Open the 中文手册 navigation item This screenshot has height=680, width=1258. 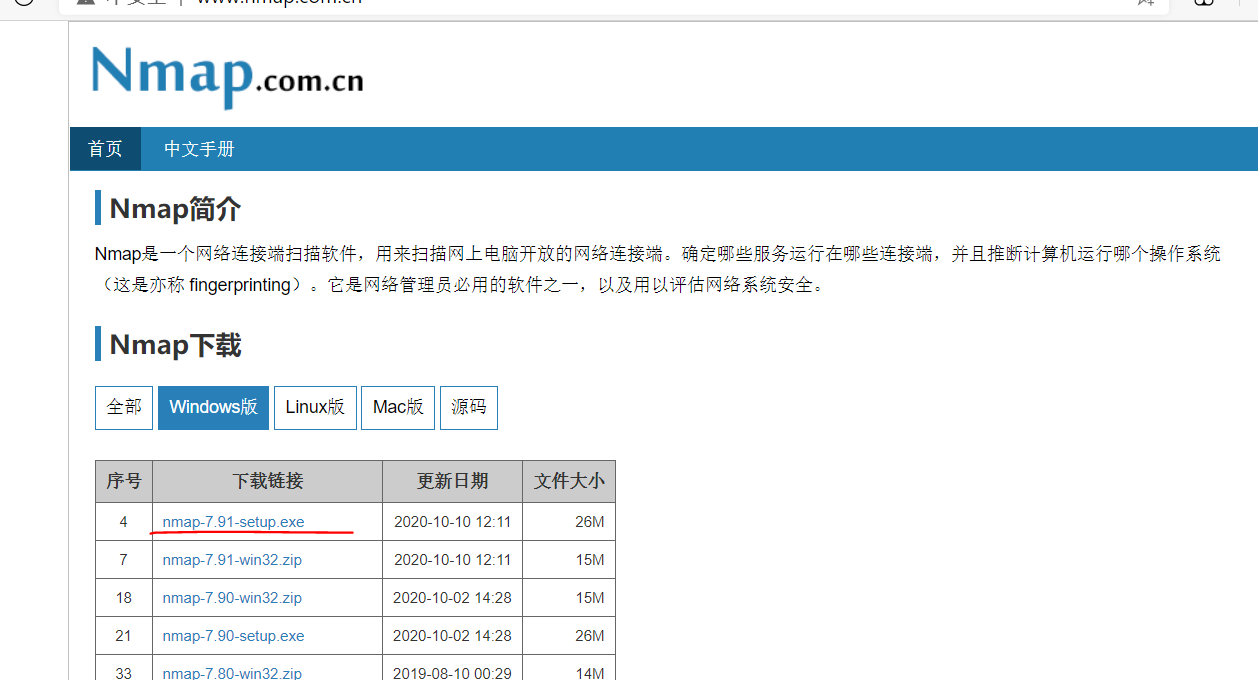pos(199,149)
